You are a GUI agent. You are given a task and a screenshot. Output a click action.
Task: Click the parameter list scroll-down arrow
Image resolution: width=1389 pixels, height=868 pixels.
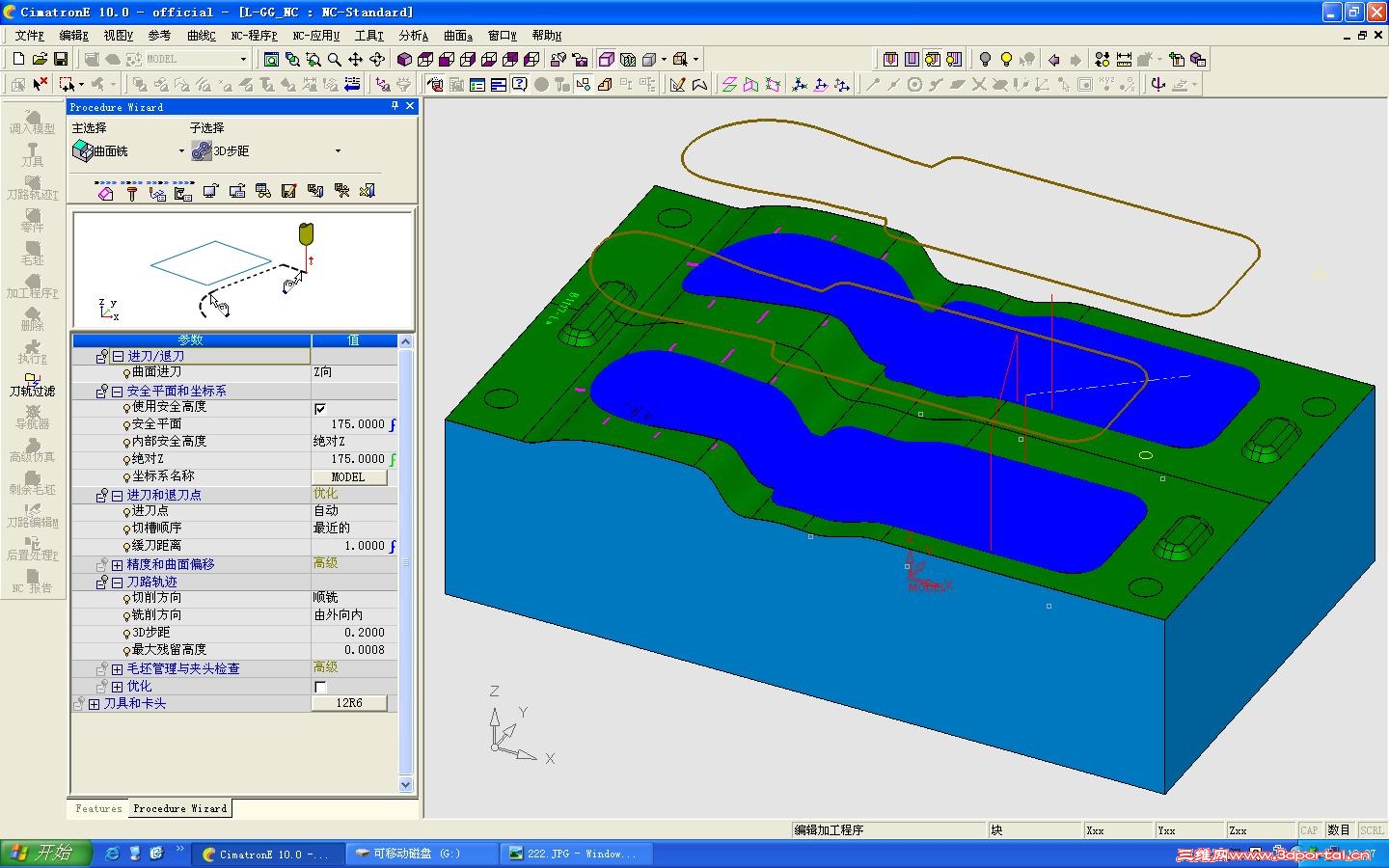coord(406,785)
